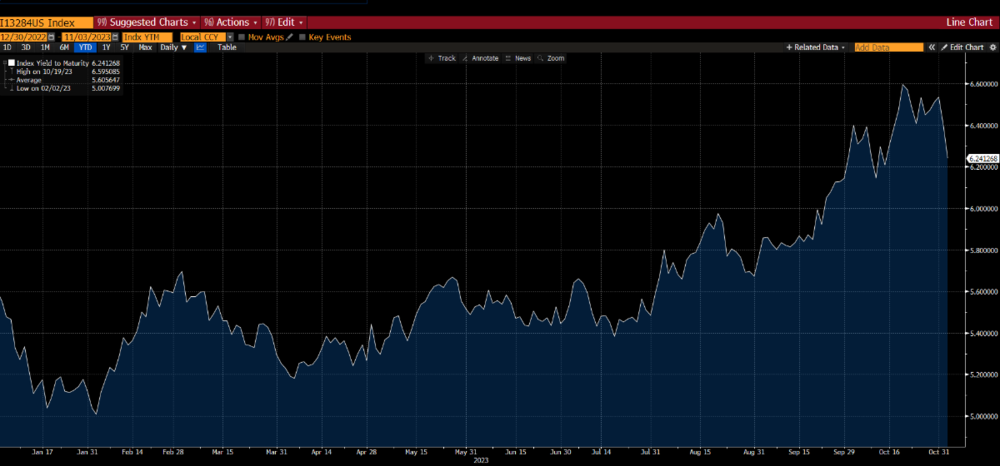Viewport: 1000px width, 466px height.
Task: Enable the Mov Avgs checkbox
Action: (x=242, y=37)
